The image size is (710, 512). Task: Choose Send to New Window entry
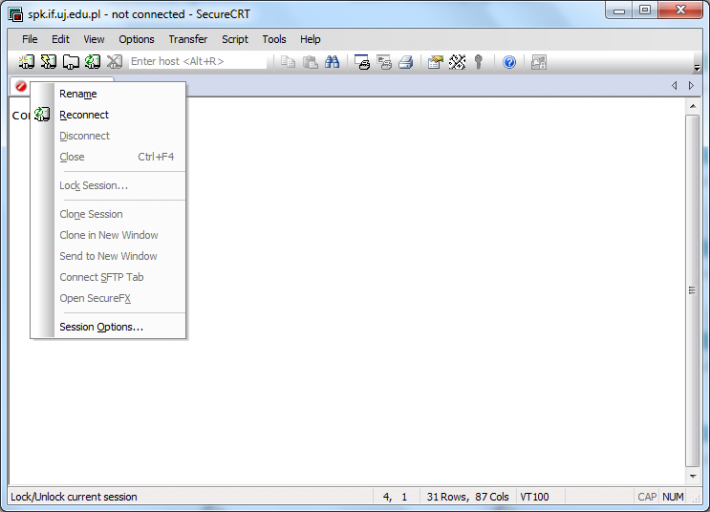click(x=108, y=256)
